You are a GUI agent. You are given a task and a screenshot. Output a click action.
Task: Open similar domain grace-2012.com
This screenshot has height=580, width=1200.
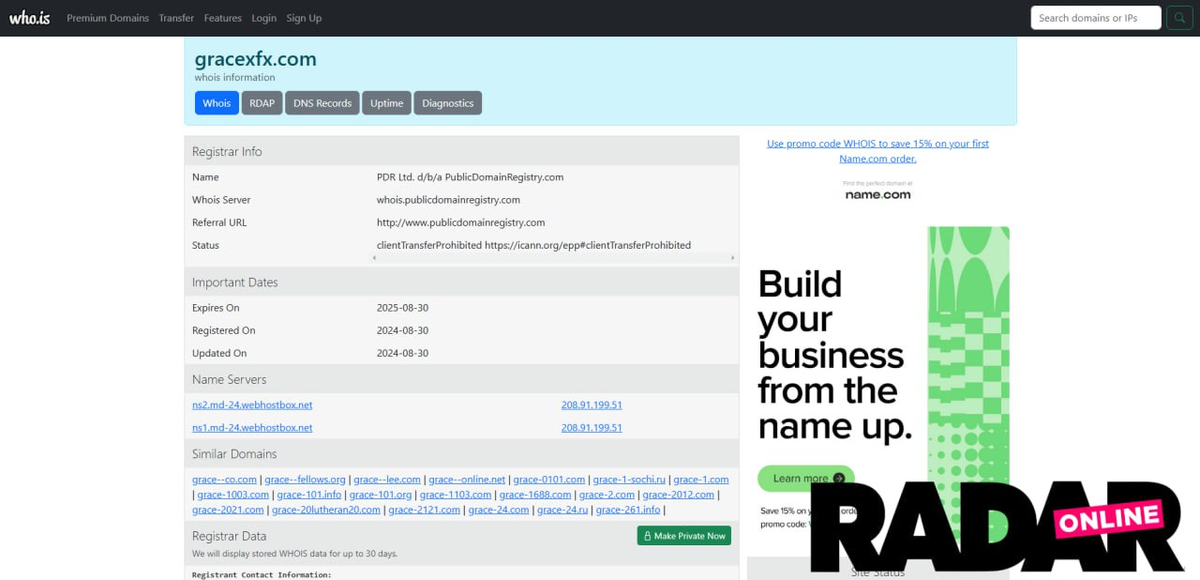click(x=679, y=495)
